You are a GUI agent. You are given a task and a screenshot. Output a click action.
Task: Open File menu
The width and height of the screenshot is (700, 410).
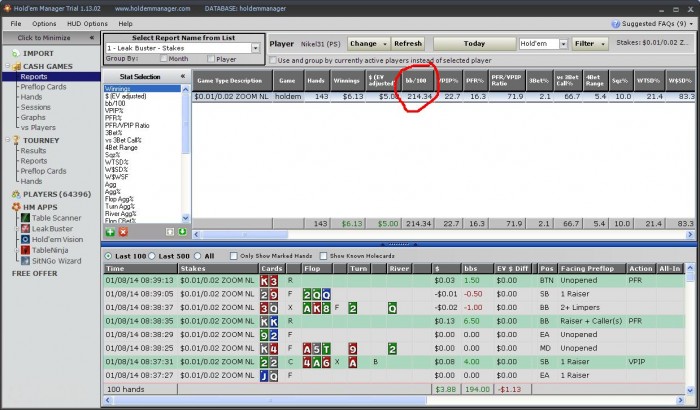tap(16, 24)
